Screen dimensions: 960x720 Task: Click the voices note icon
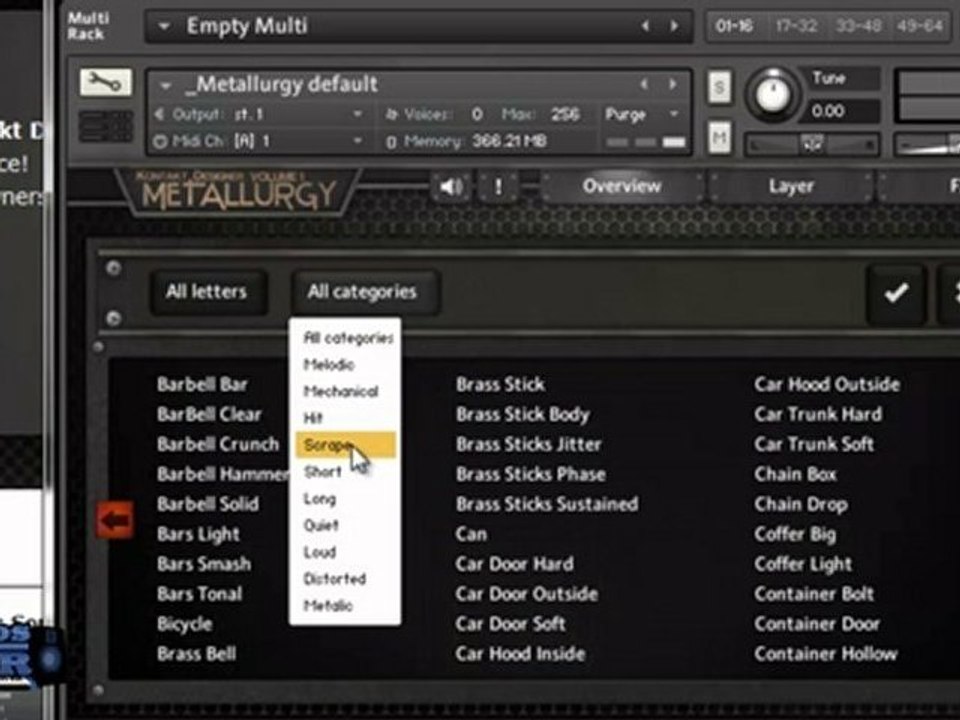pyautogui.click(x=392, y=114)
